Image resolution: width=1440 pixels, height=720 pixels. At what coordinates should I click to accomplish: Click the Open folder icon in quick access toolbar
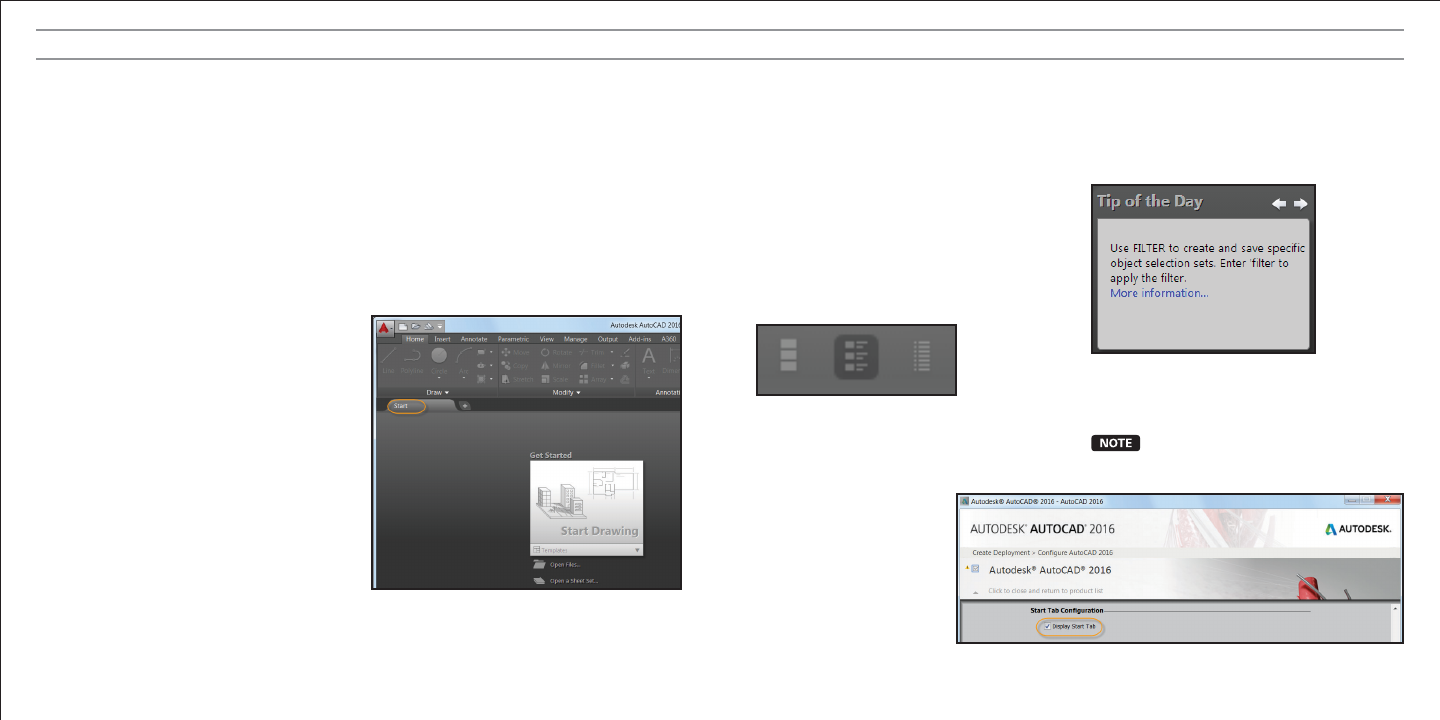(414, 325)
